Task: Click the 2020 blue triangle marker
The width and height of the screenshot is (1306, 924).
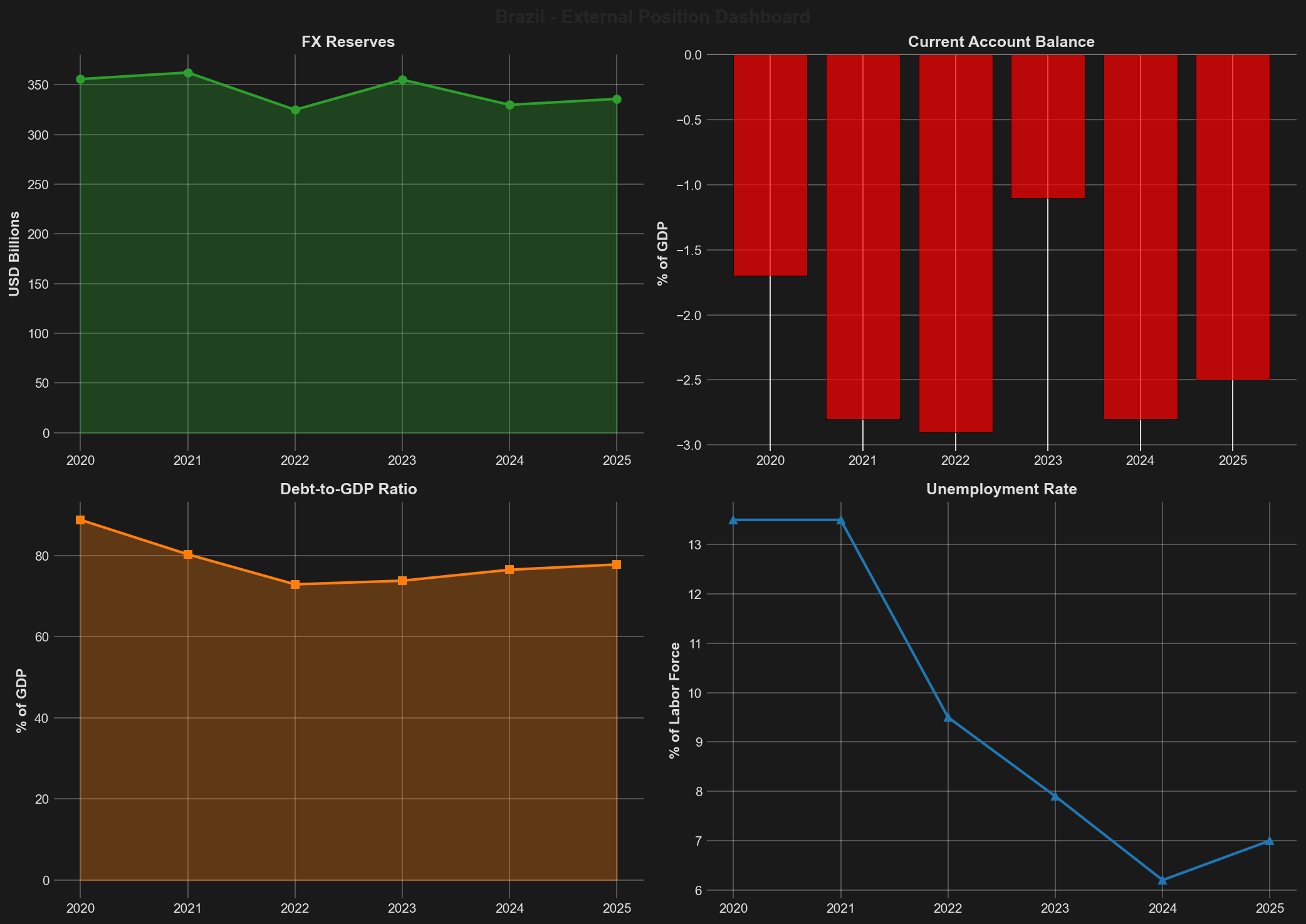Action: [732, 520]
